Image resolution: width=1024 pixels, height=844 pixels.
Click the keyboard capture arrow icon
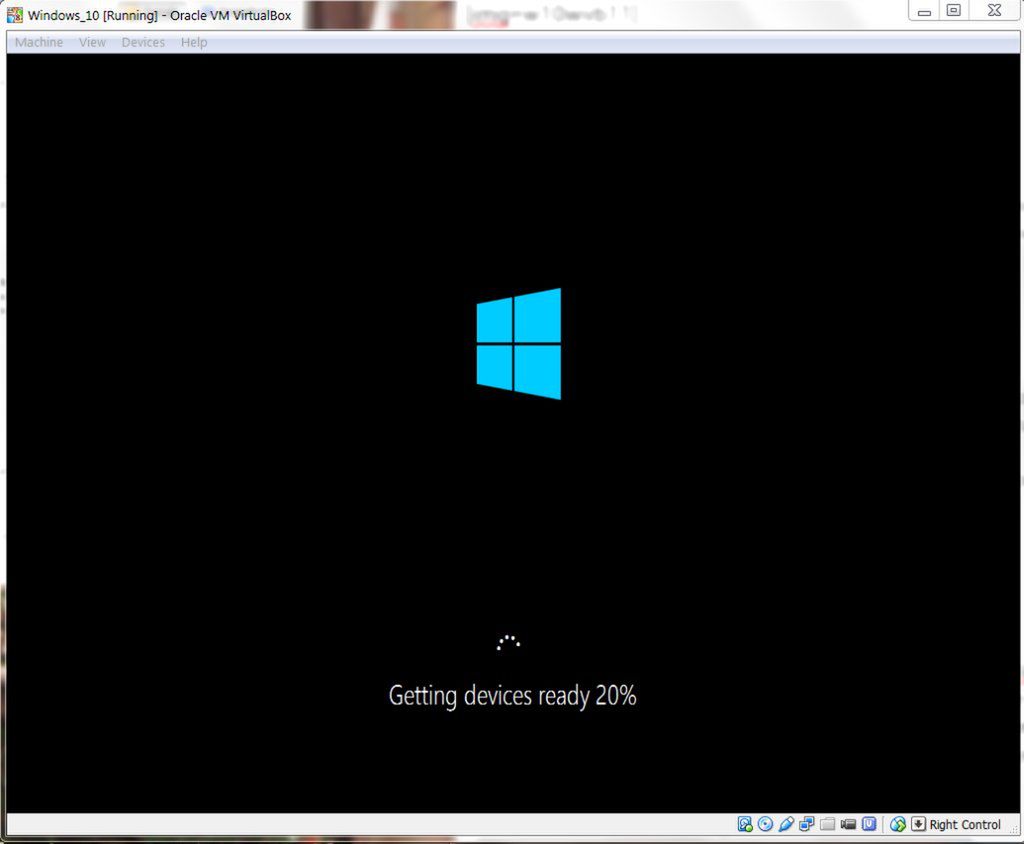click(x=918, y=824)
